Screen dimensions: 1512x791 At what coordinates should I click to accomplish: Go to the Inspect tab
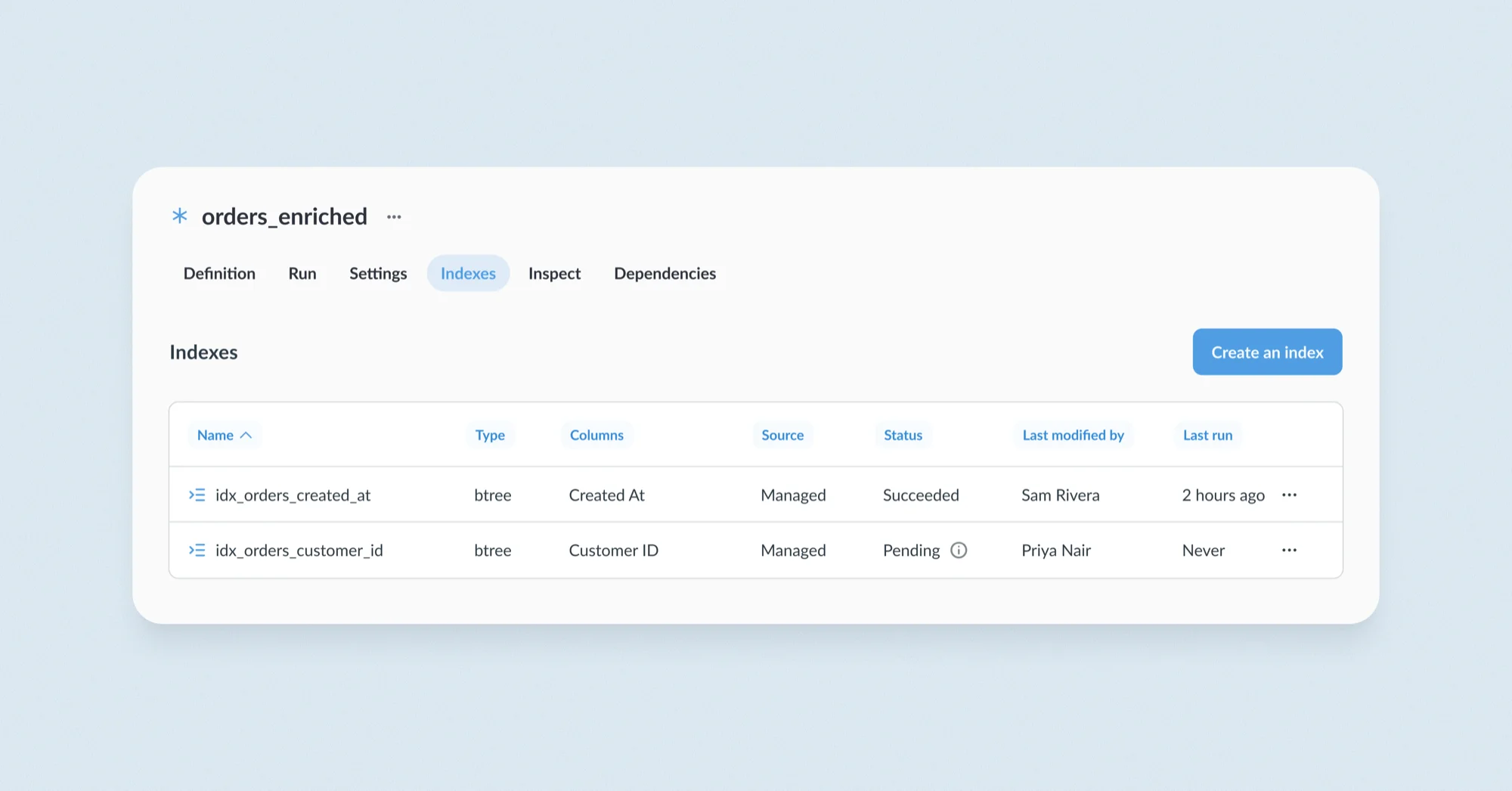click(x=554, y=273)
